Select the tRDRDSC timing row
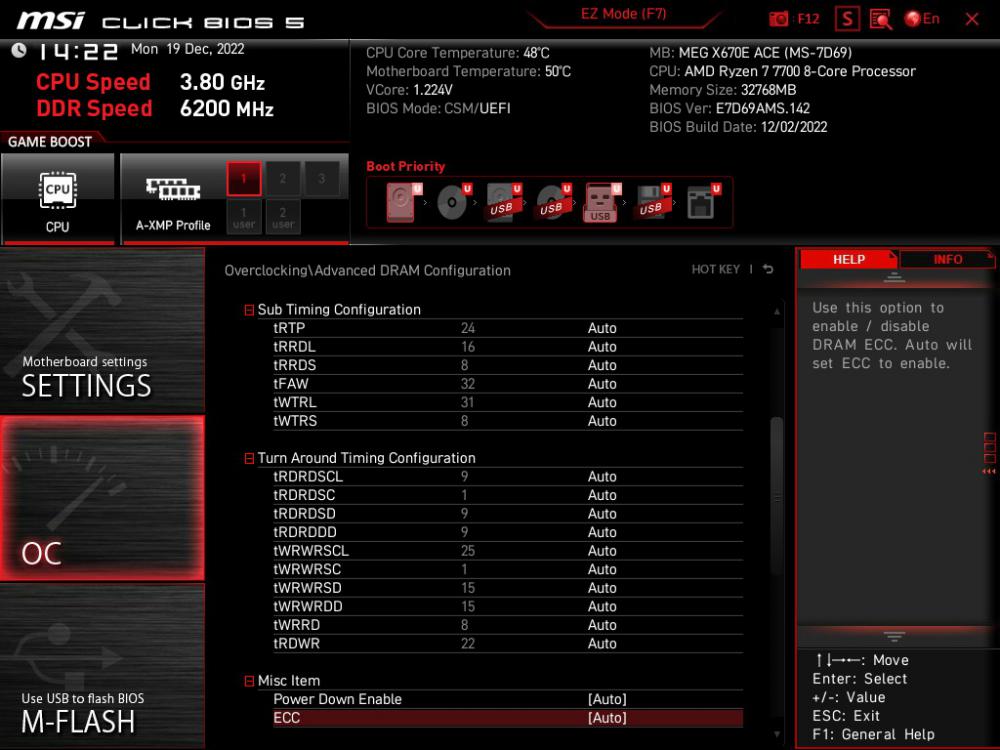Screen dimensions: 1000x750 508,495
